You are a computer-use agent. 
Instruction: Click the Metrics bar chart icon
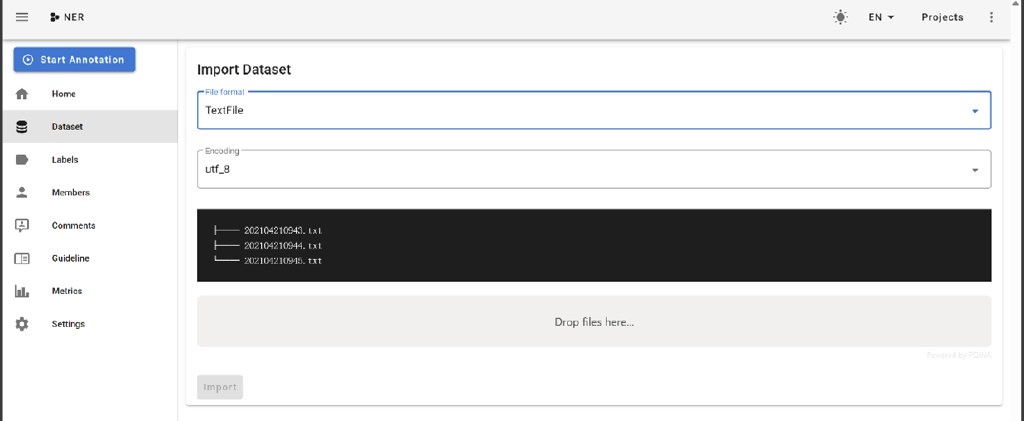click(22, 292)
